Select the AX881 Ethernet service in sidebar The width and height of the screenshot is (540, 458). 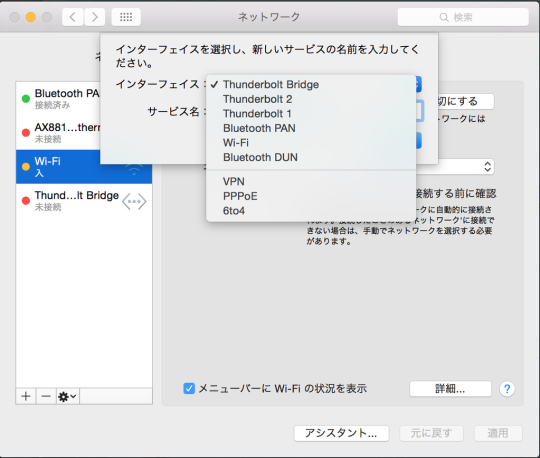[59, 133]
